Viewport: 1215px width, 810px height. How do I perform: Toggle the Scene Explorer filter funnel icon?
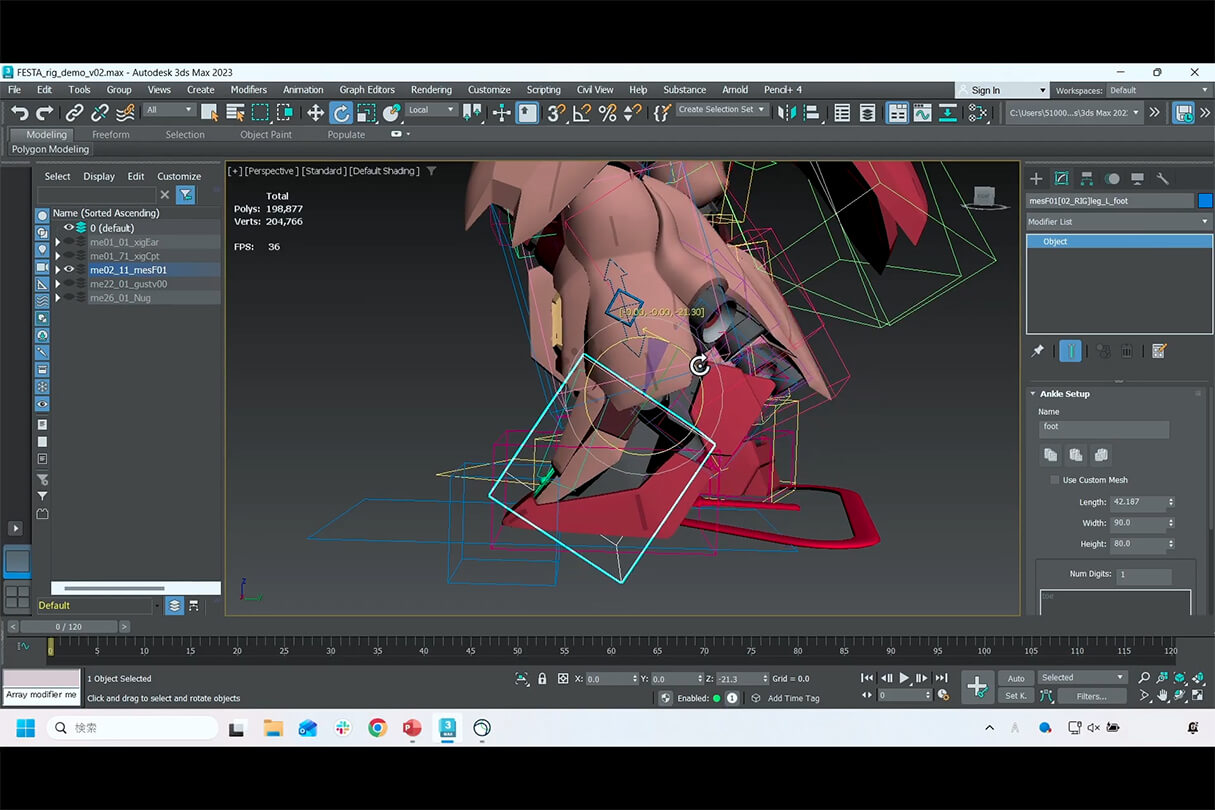[x=185, y=195]
